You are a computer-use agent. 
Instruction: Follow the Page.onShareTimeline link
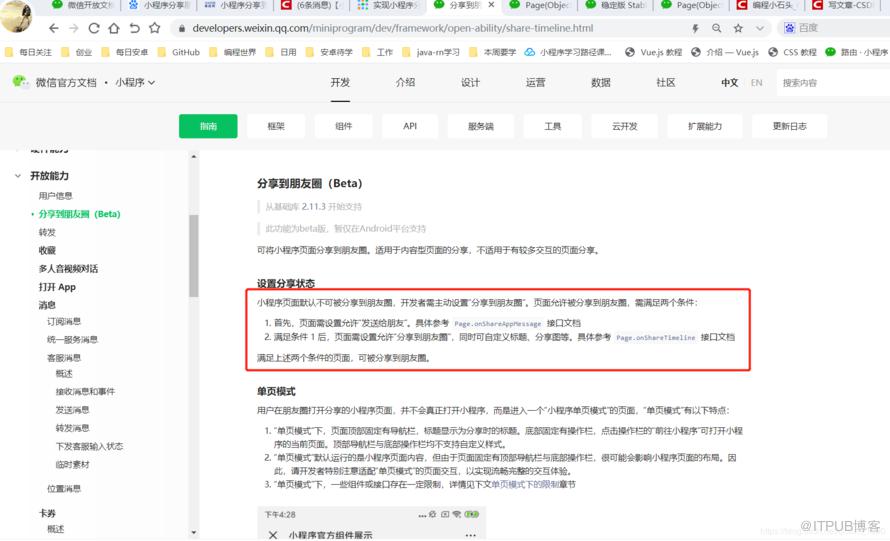[x=656, y=337]
